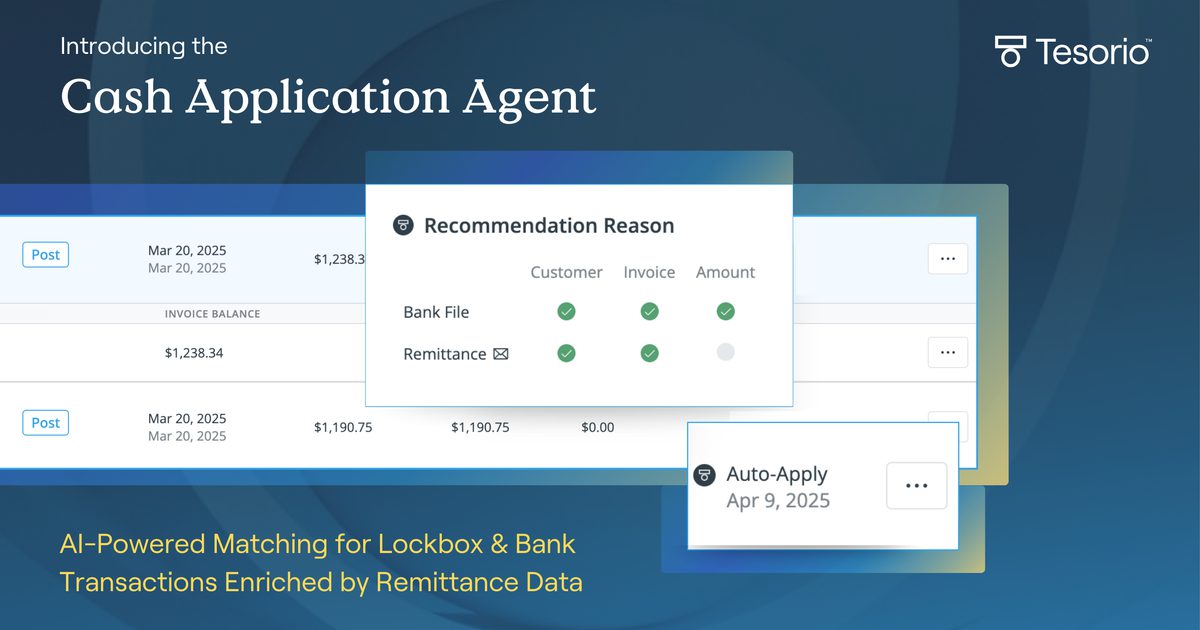Click Bank File Customer green check

click(x=566, y=312)
